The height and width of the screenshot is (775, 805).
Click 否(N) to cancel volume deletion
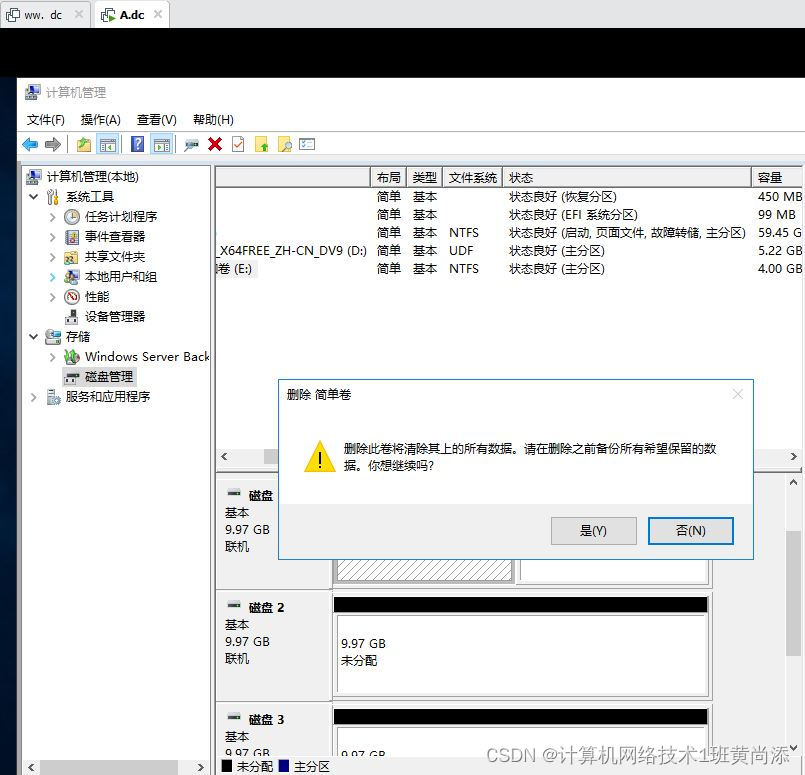coord(690,530)
